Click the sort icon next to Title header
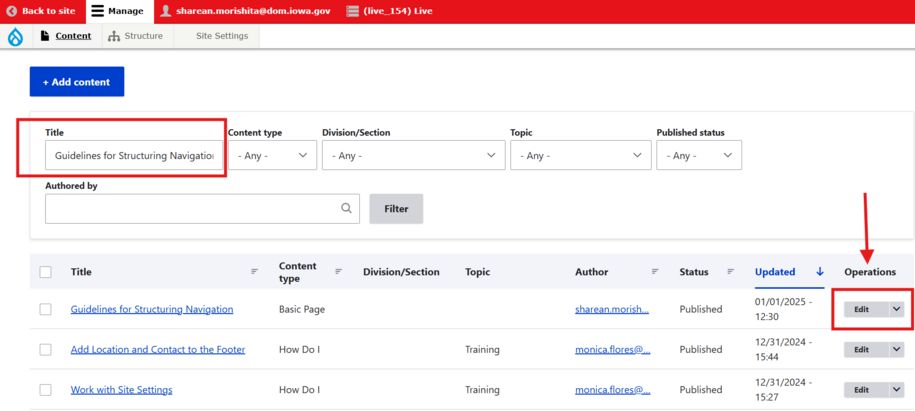Screen dimensions: 915x411 [254, 271]
